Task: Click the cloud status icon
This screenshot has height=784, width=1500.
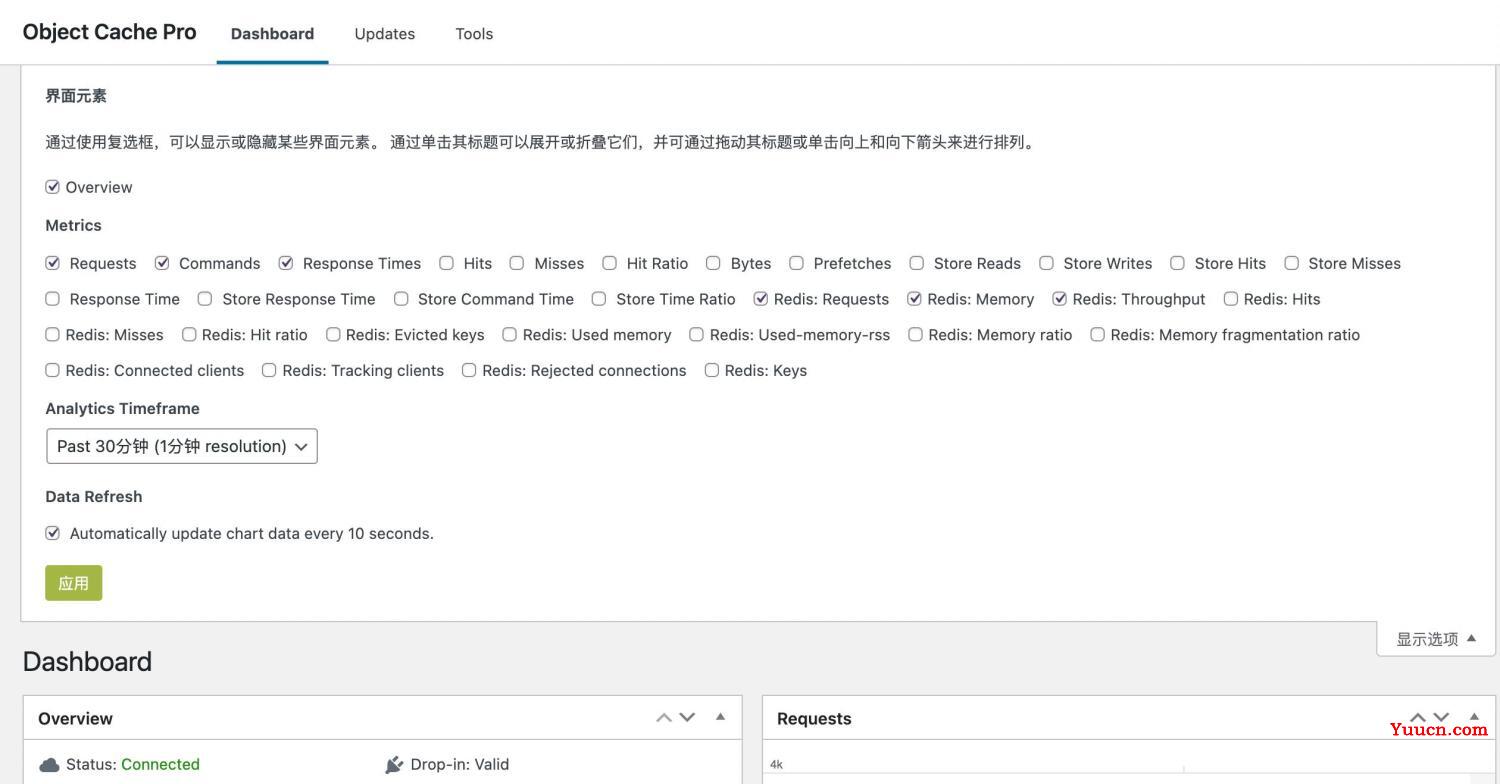Action: pos(50,765)
